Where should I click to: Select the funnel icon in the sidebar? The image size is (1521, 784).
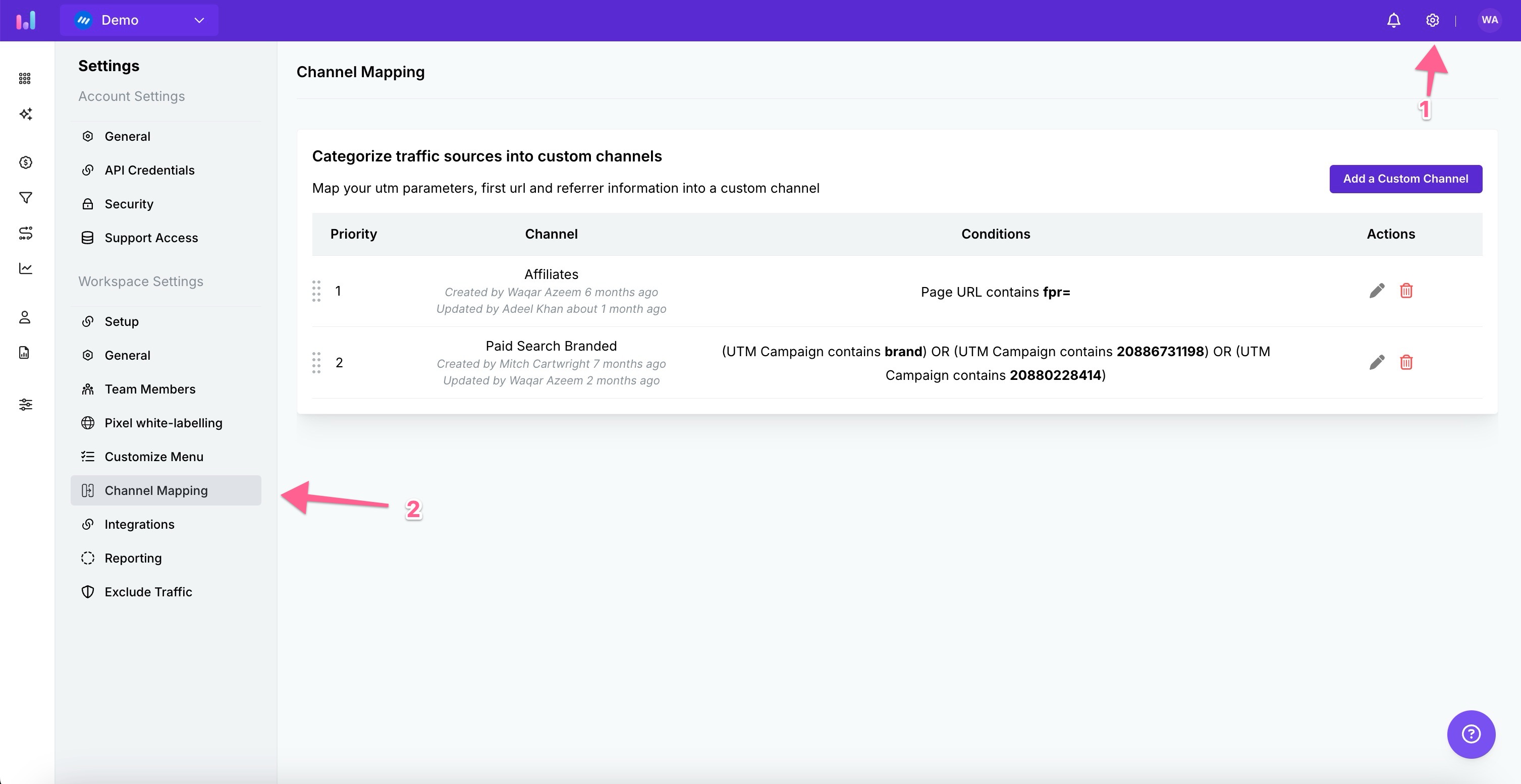click(x=25, y=197)
